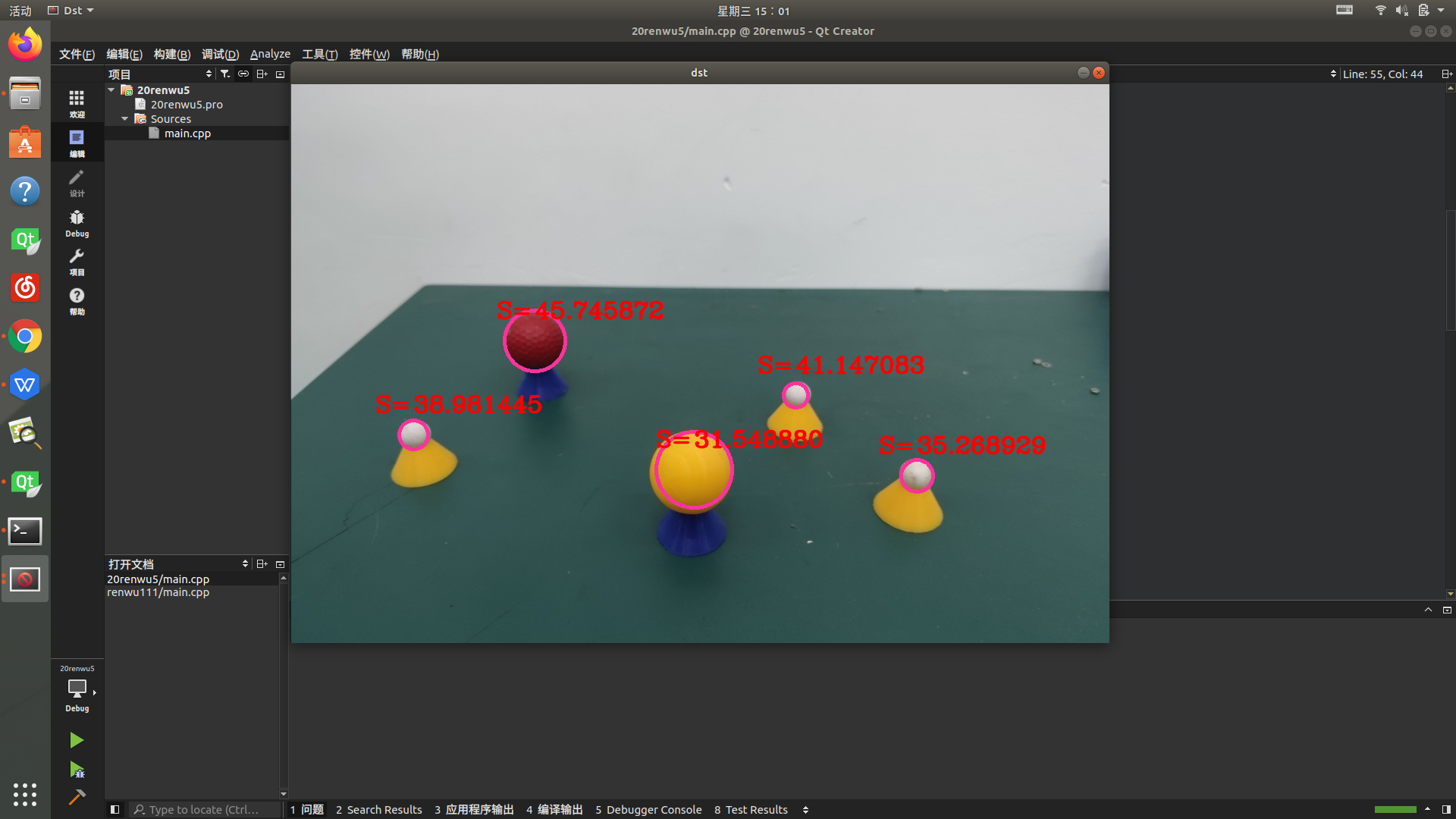Open the 20renwu5 Debug kit selector

77,689
